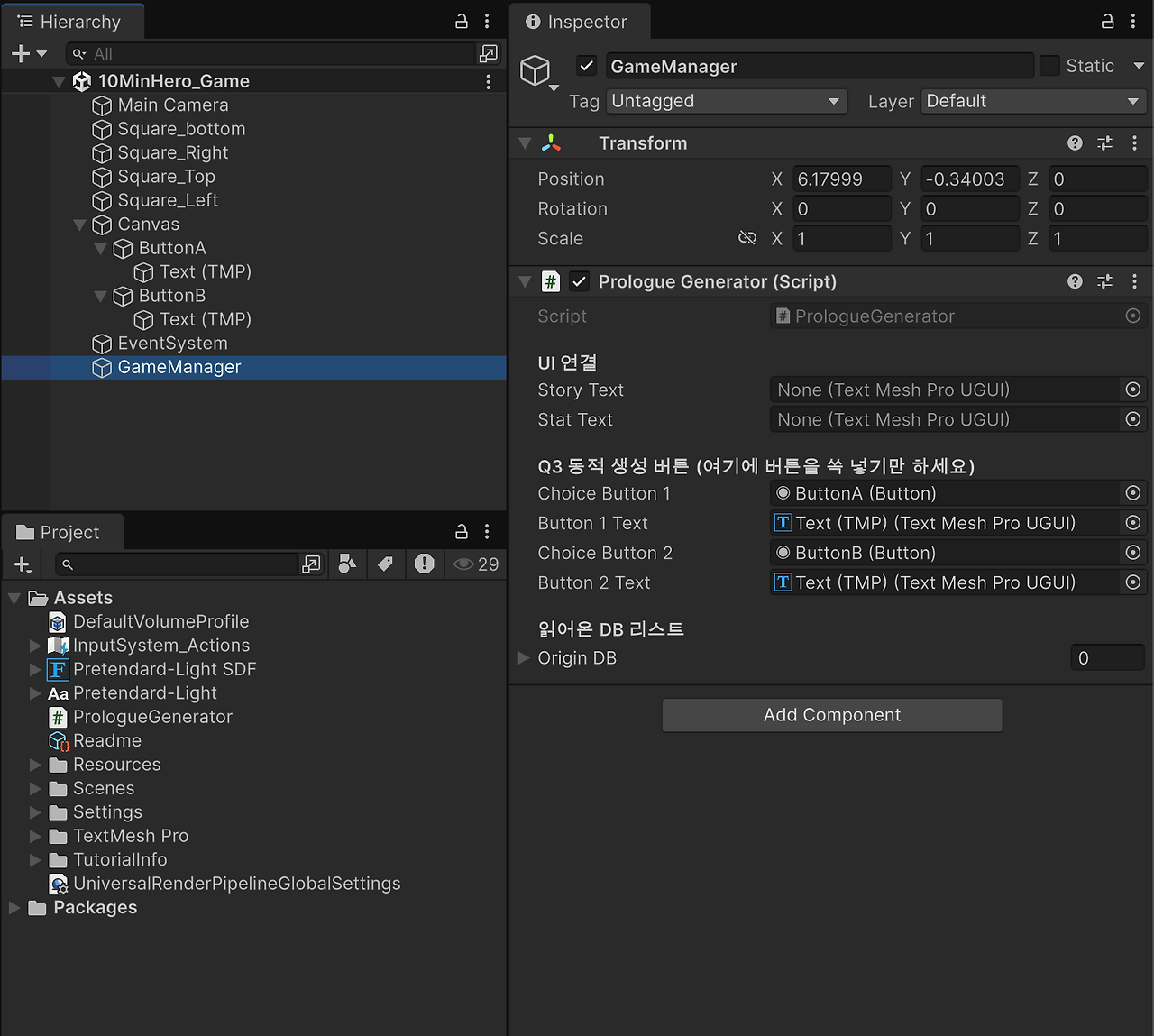Click inside the Hierarchy search field

coord(270,53)
